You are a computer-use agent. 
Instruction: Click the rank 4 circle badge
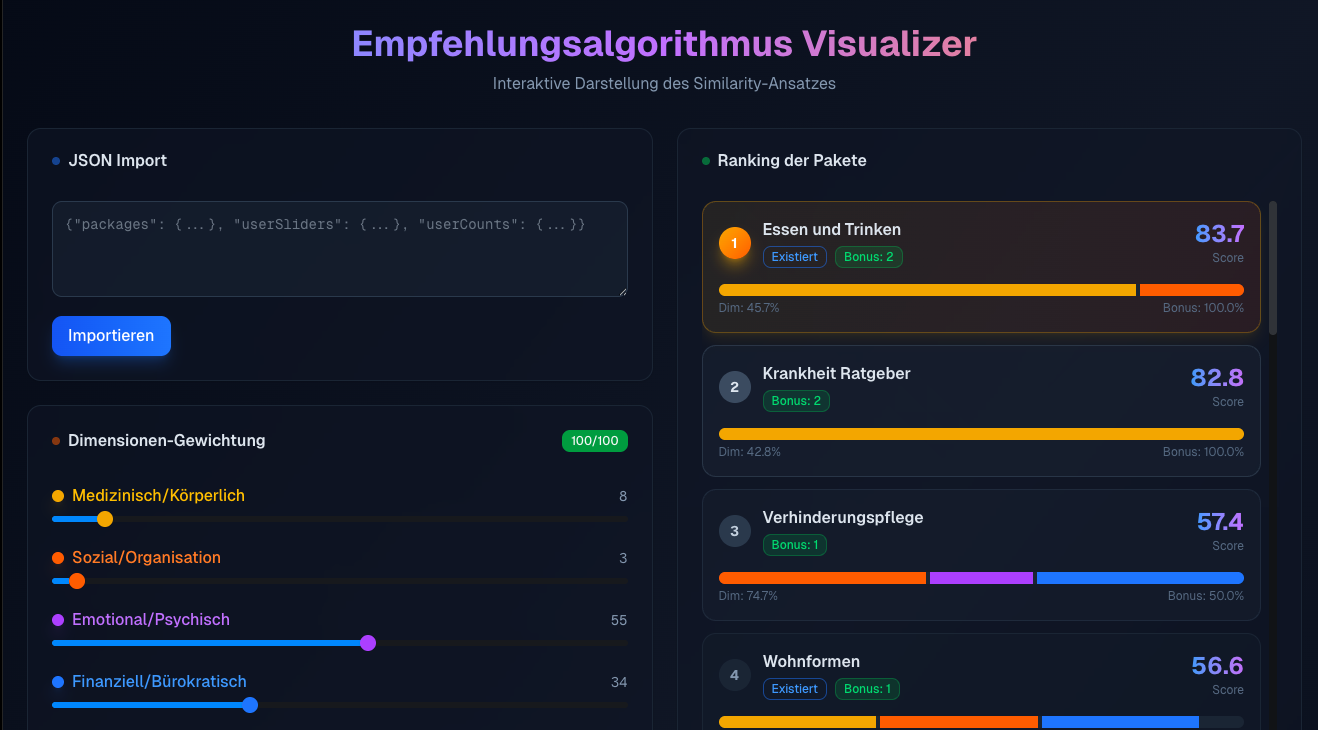coord(734,675)
